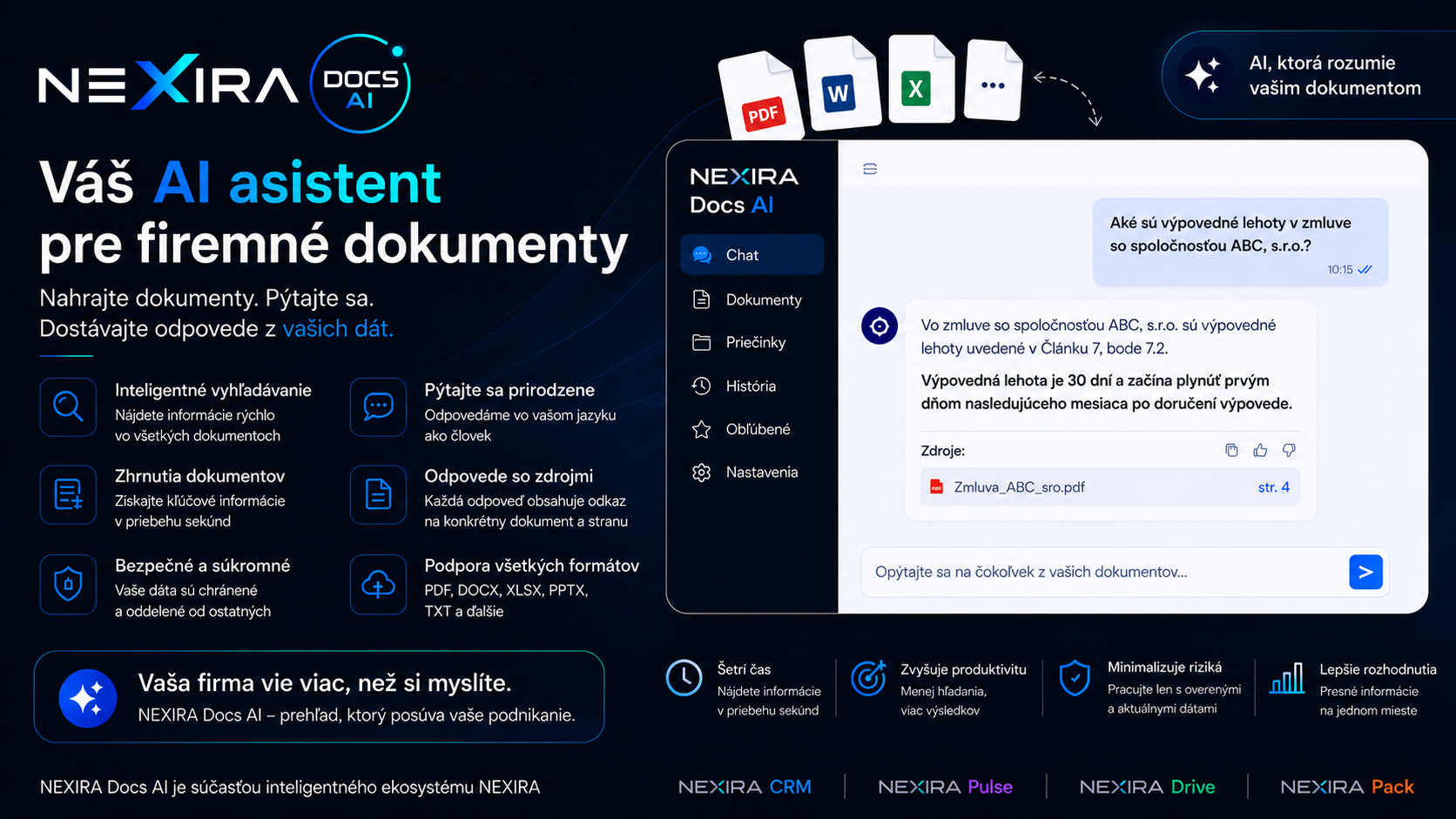Click the Chat speech bubble icon
This screenshot has width=1456, height=819.
pyautogui.click(x=702, y=255)
